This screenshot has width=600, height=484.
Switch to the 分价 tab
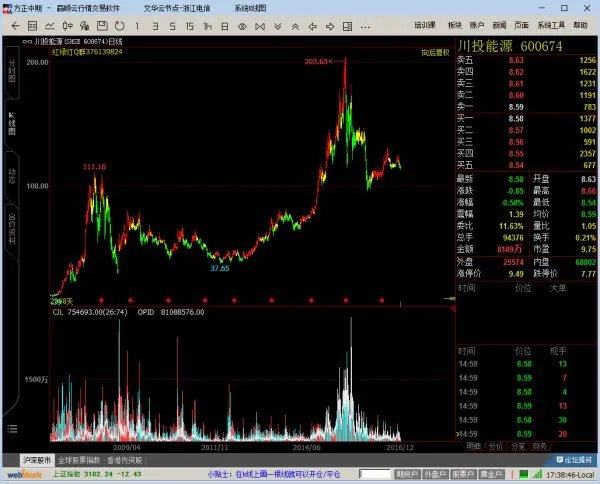[x=496, y=446]
